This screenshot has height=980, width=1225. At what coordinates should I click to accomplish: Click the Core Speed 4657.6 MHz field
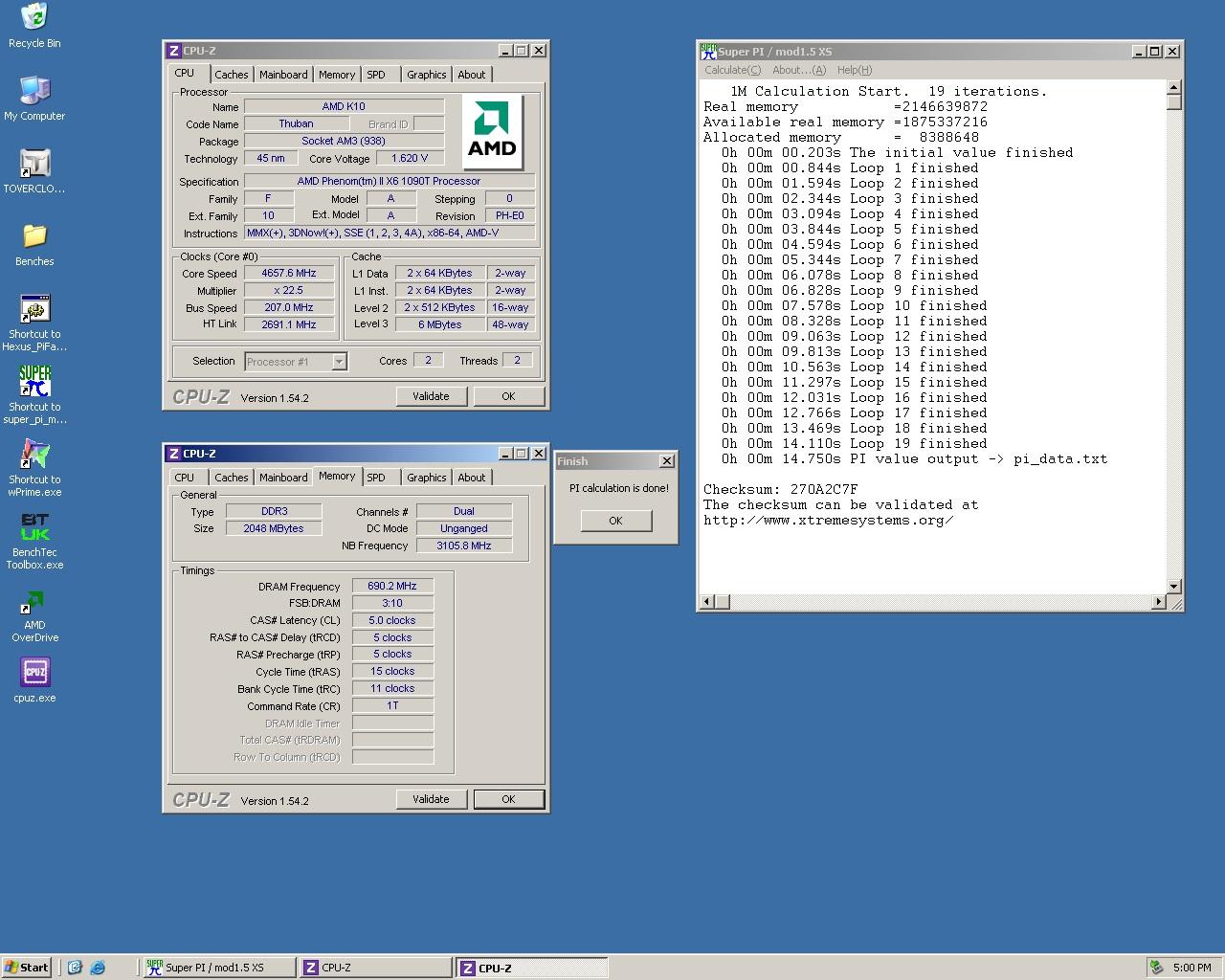(289, 274)
